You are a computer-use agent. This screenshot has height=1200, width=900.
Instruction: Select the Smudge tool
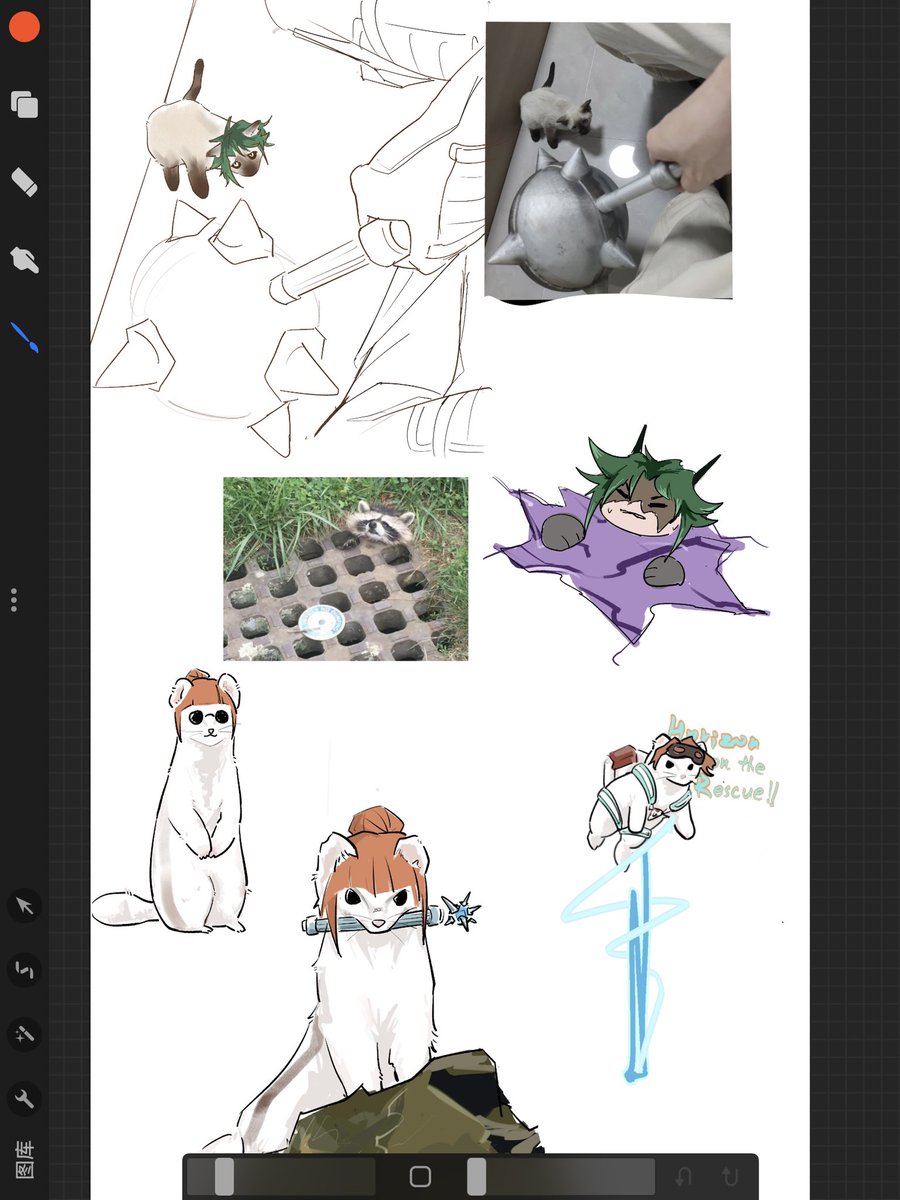[24, 260]
